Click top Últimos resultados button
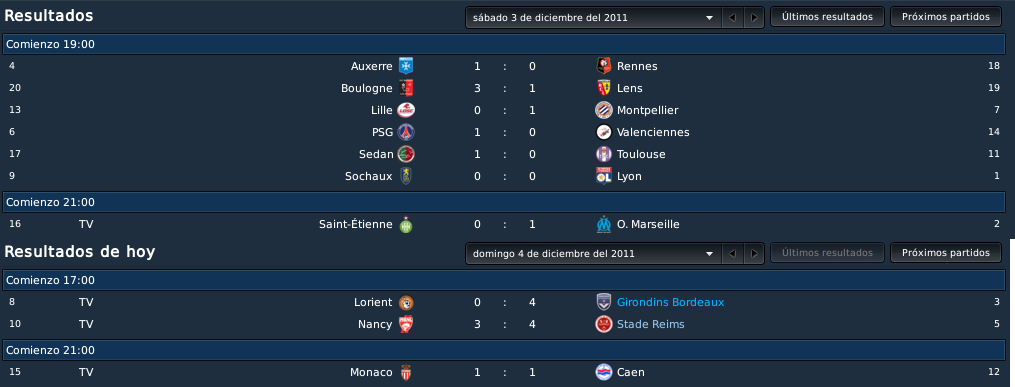 pos(827,17)
